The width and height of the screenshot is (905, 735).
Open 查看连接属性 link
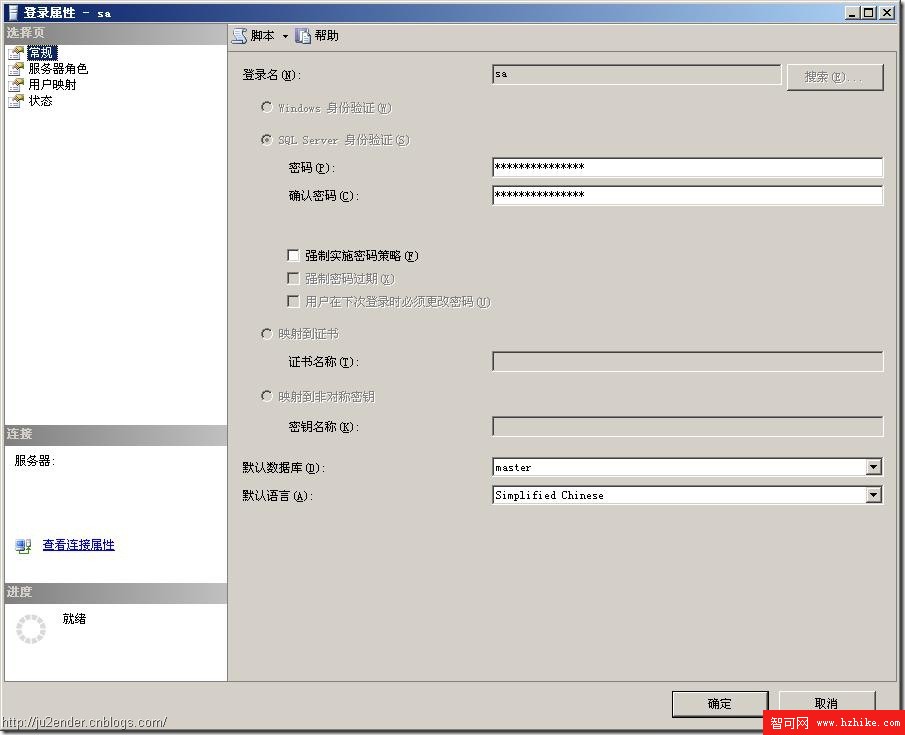(78, 545)
